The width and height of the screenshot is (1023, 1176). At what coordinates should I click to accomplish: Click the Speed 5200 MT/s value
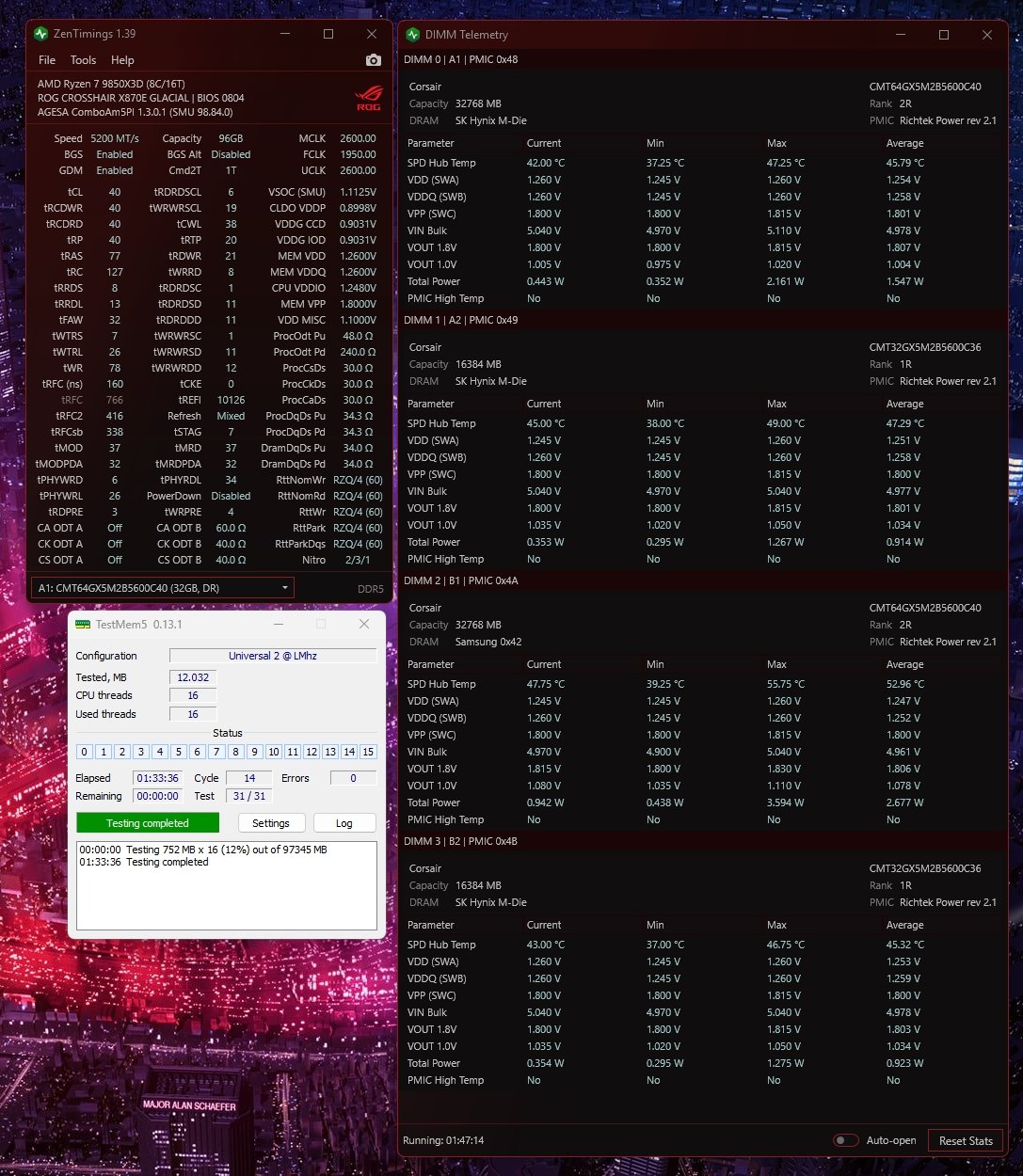[115, 138]
